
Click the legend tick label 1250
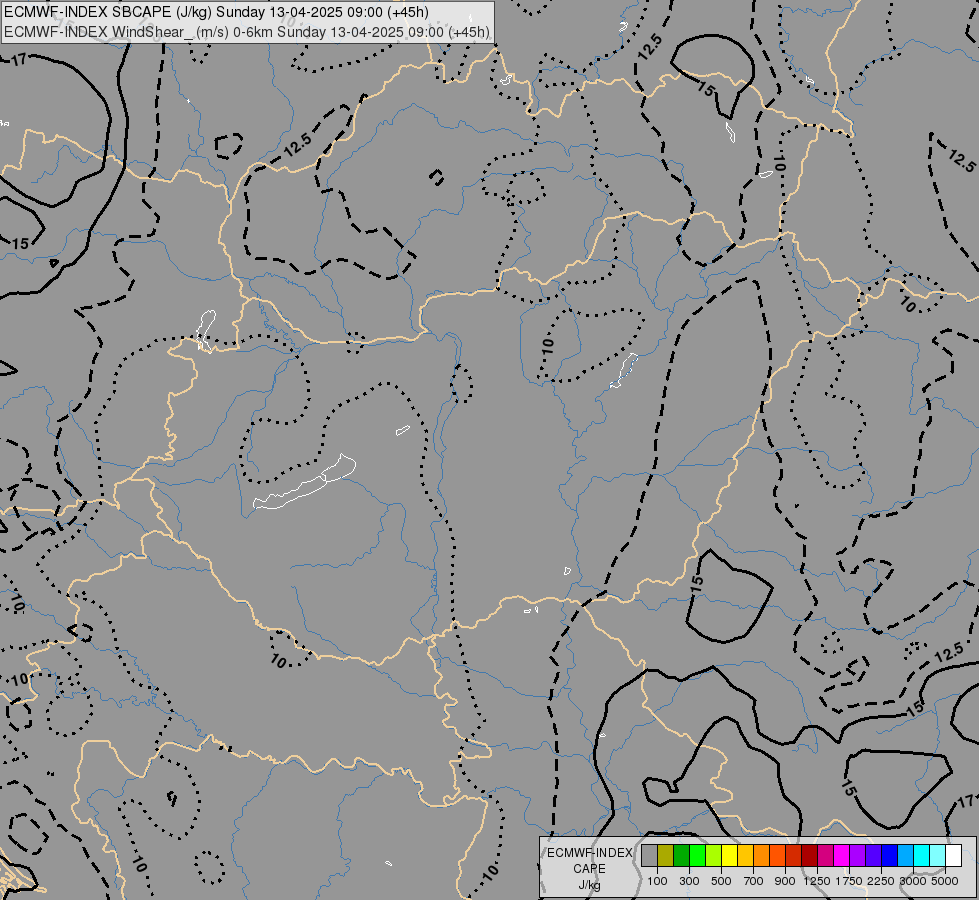(x=817, y=881)
